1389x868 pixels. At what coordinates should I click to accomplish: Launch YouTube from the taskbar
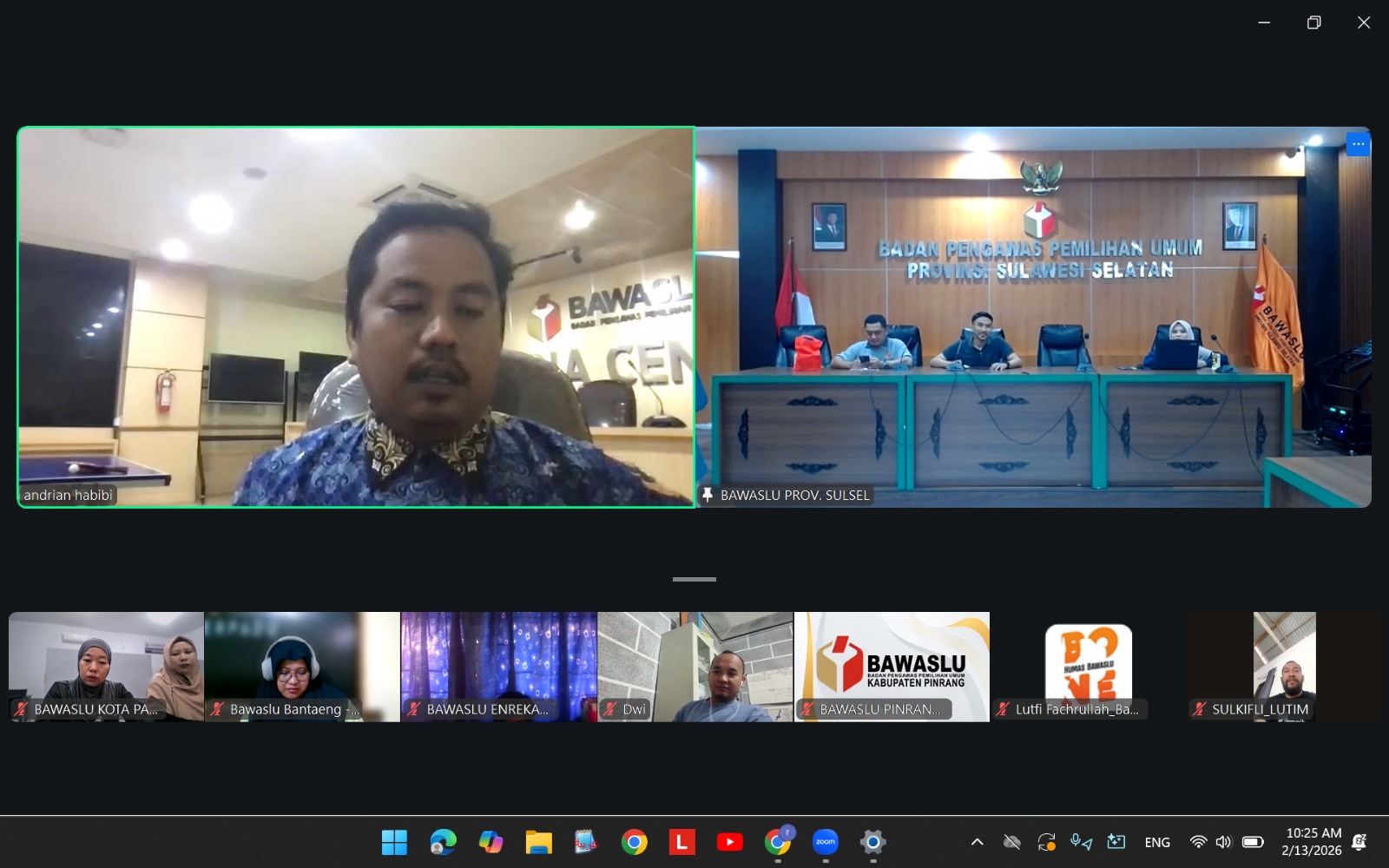pyautogui.click(x=729, y=841)
